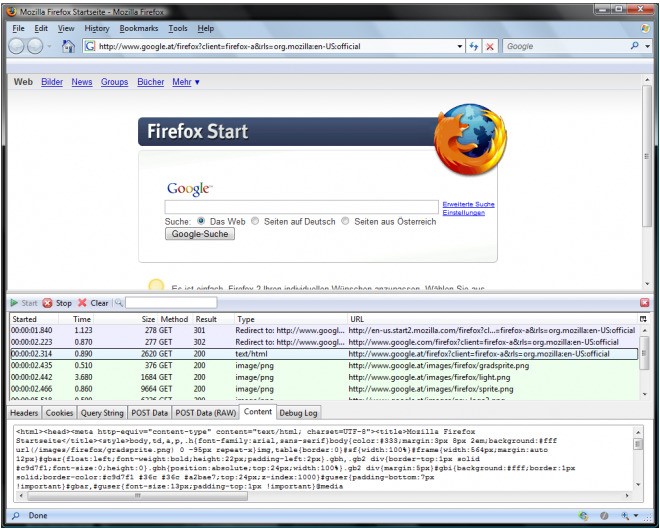This screenshot has width=660, height=529.
Task: Click the search magnifier icon in search box
Action: (x=634, y=46)
